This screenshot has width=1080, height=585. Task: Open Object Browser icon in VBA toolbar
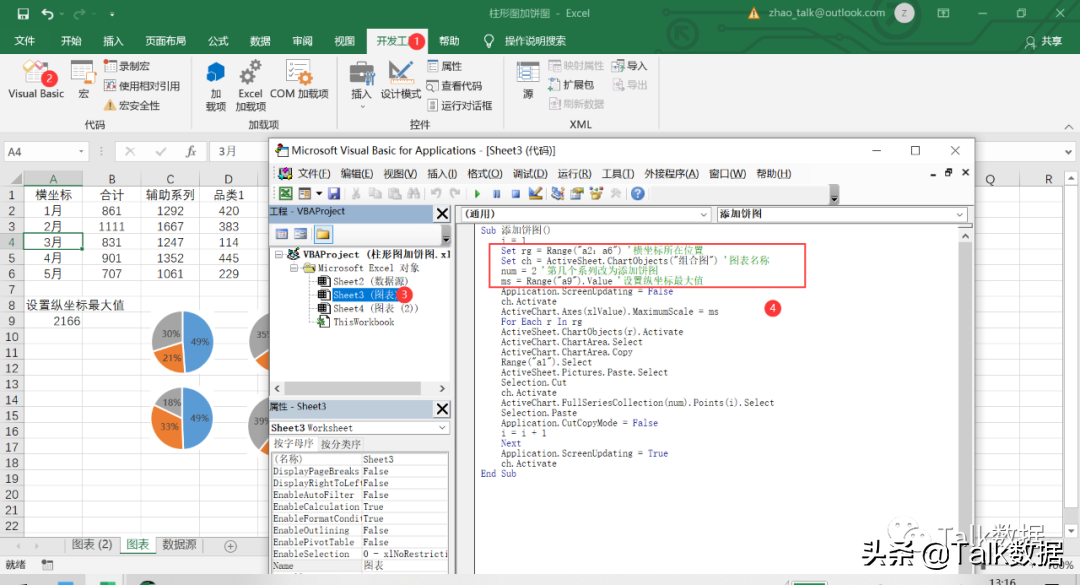pyautogui.click(x=596, y=194)
